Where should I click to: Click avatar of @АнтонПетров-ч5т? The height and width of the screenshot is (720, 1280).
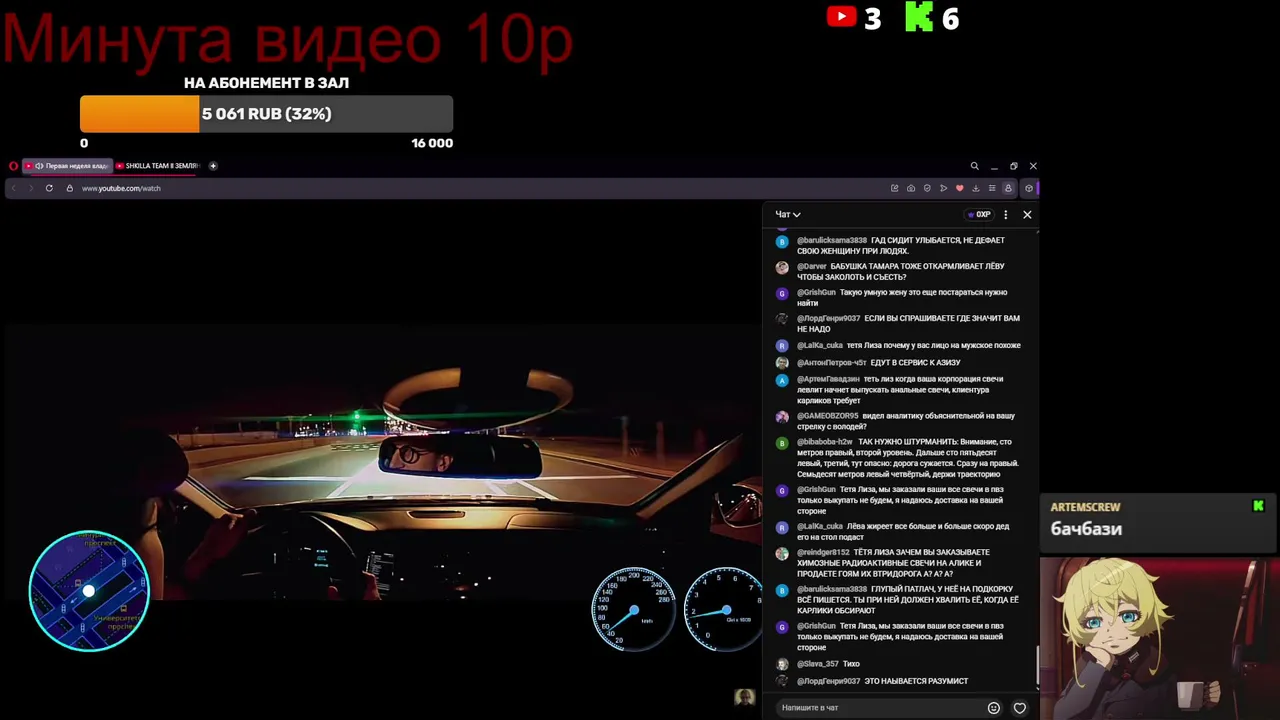782,363
